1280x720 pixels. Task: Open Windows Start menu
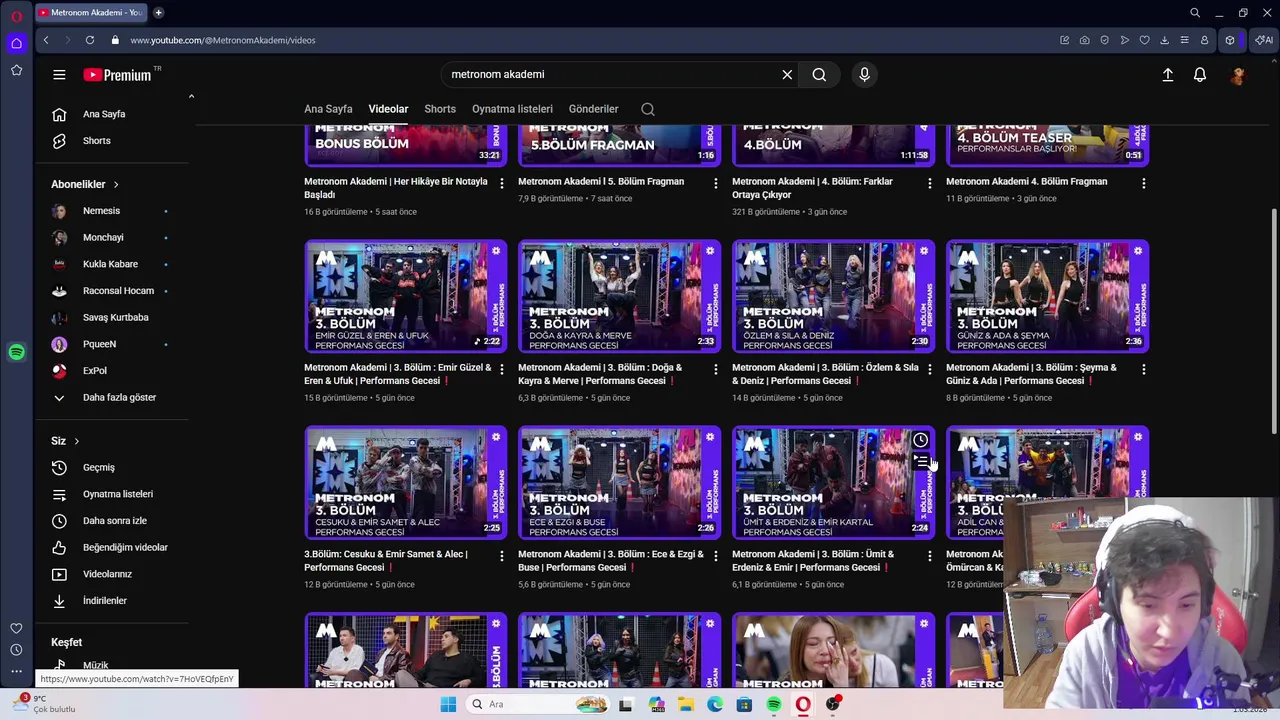point(448,704)
